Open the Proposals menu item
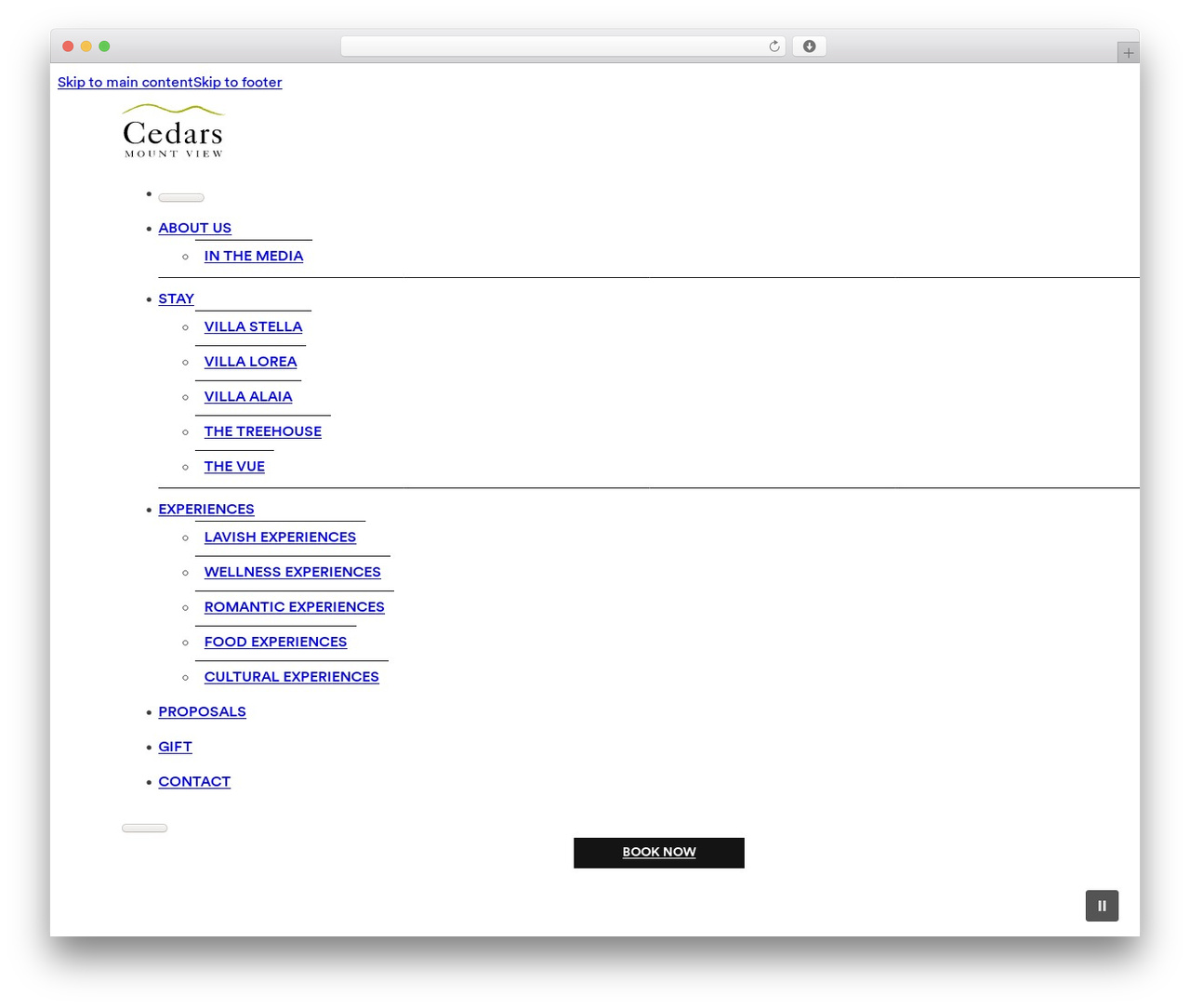Image resolution: width=1190 pixels, height=1008 pixels. pos(203,711)
